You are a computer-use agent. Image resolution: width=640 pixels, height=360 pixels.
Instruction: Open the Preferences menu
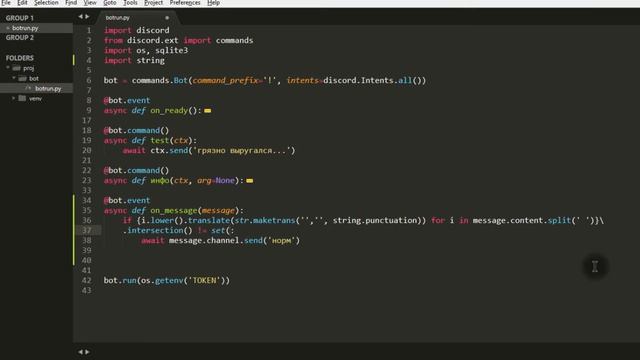(185, 3)
